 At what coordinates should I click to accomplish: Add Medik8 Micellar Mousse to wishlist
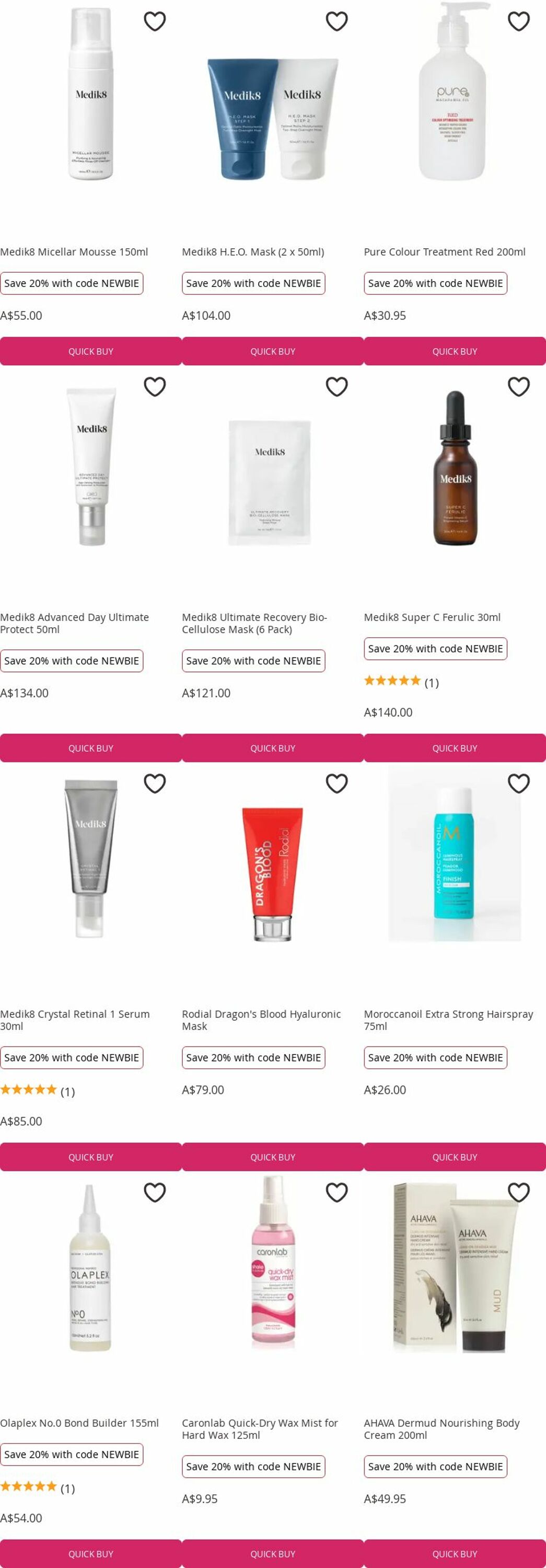(155, 21)
